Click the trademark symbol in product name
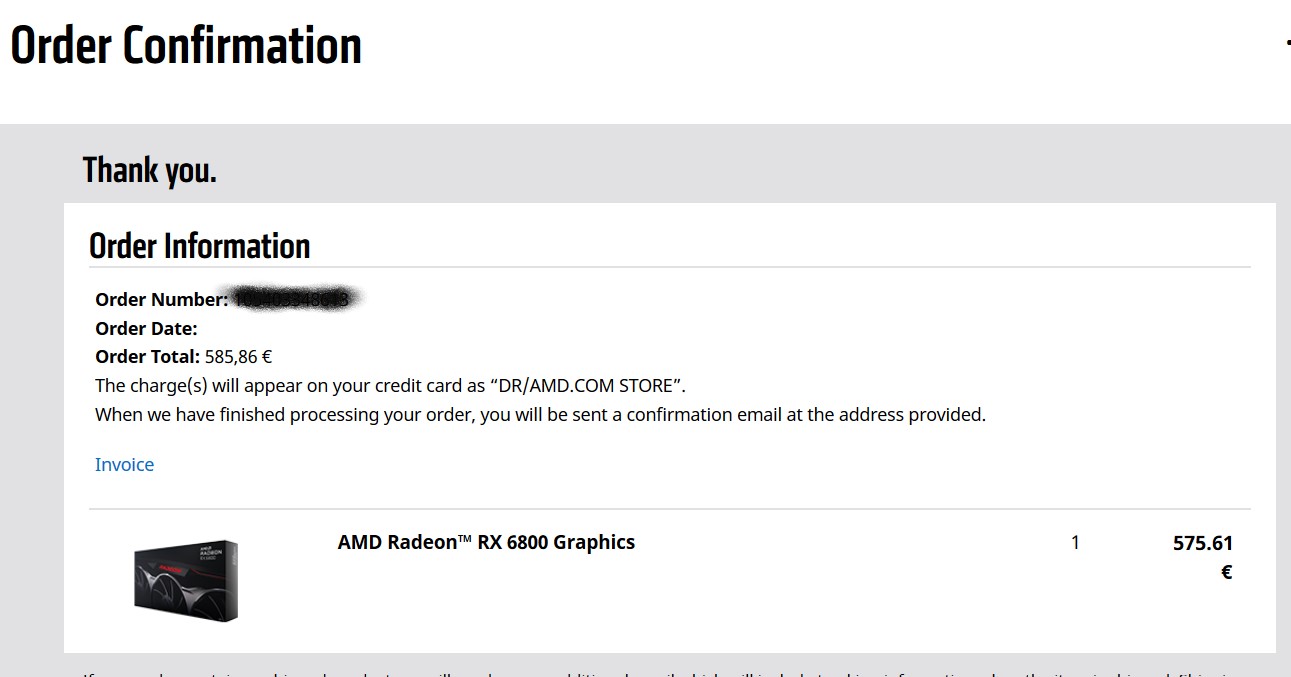Image resolution: width=1291 pixels, height=677 pixels. [x=464, y=539]
